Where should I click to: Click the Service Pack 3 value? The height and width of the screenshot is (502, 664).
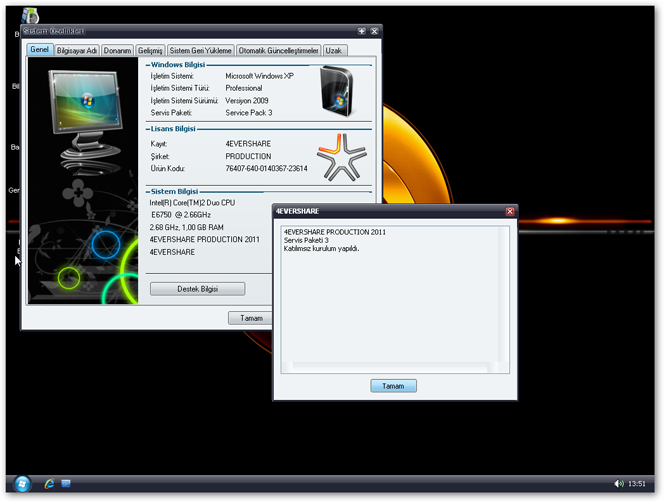pos(249,113)
